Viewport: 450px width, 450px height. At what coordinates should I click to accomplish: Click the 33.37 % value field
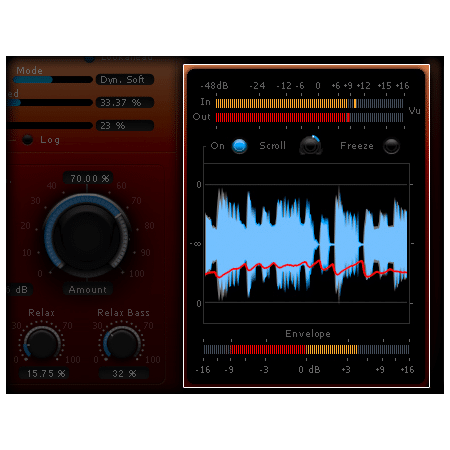click(x=125, y=103)
